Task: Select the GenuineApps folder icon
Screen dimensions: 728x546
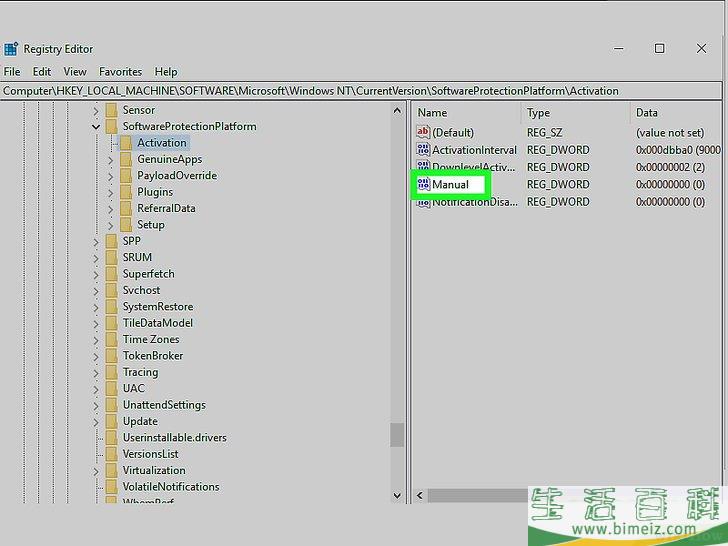Action: tap(126, 159)
